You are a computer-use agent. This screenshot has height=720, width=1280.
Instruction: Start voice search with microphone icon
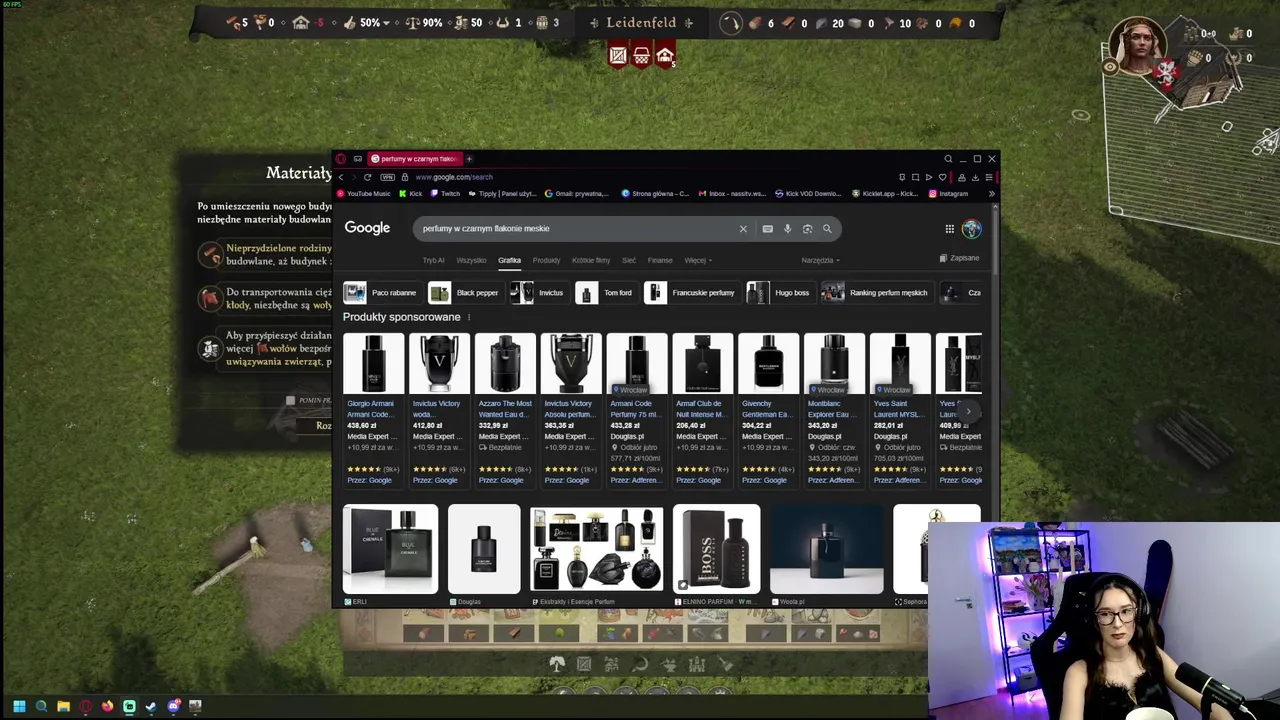point(787,229)
